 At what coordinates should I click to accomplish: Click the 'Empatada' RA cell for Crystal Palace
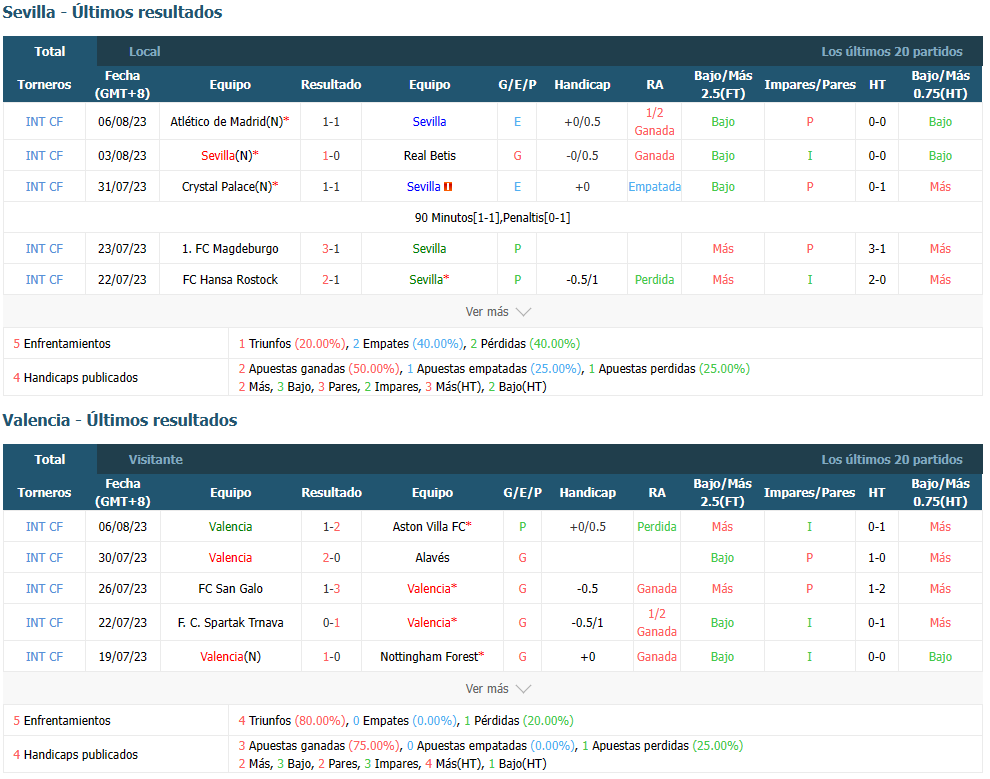(654, 186)
